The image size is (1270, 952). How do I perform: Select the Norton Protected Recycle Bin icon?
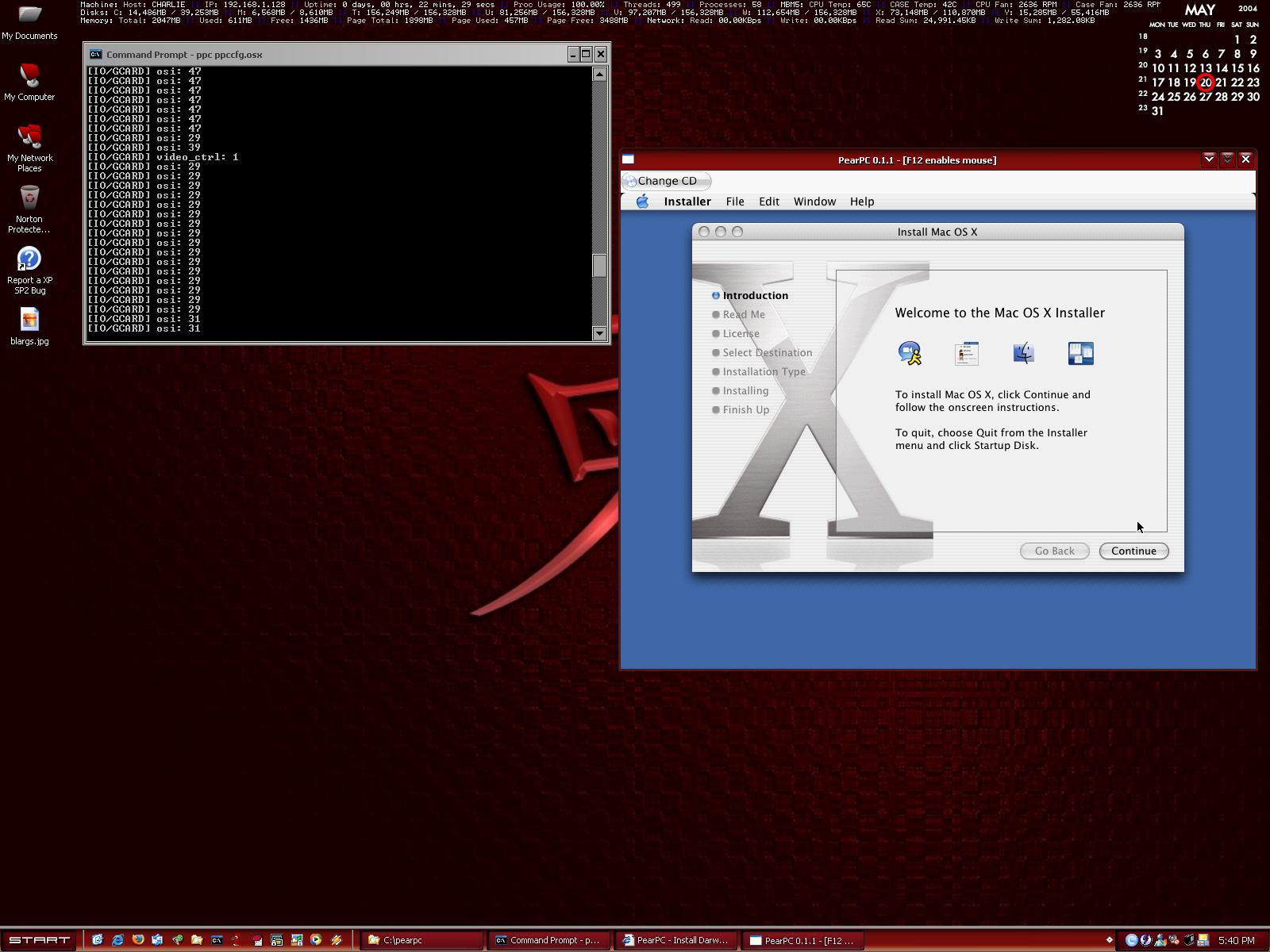[29, 209]
